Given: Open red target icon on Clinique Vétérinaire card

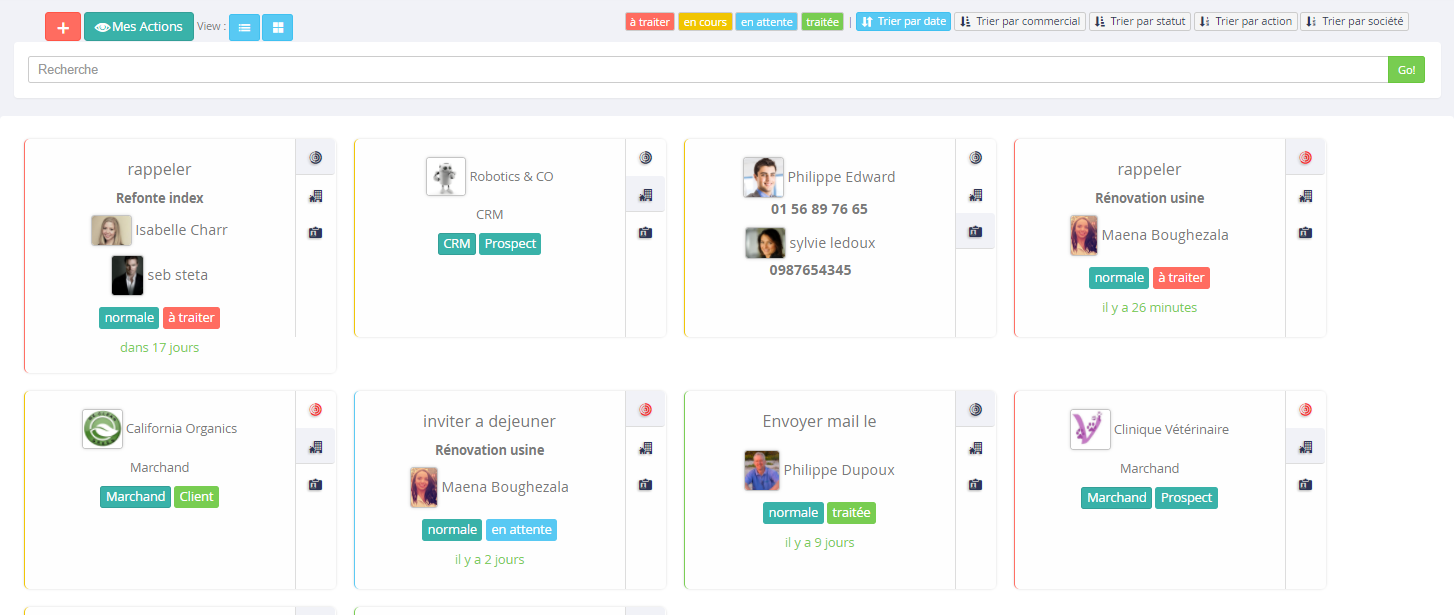Looking at the screenshot, I should [1305, 410].
